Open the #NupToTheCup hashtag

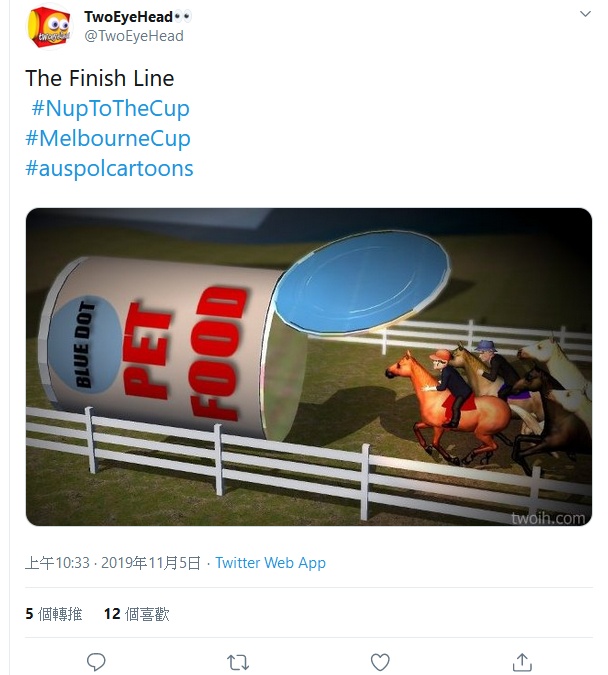pos(110,108)
